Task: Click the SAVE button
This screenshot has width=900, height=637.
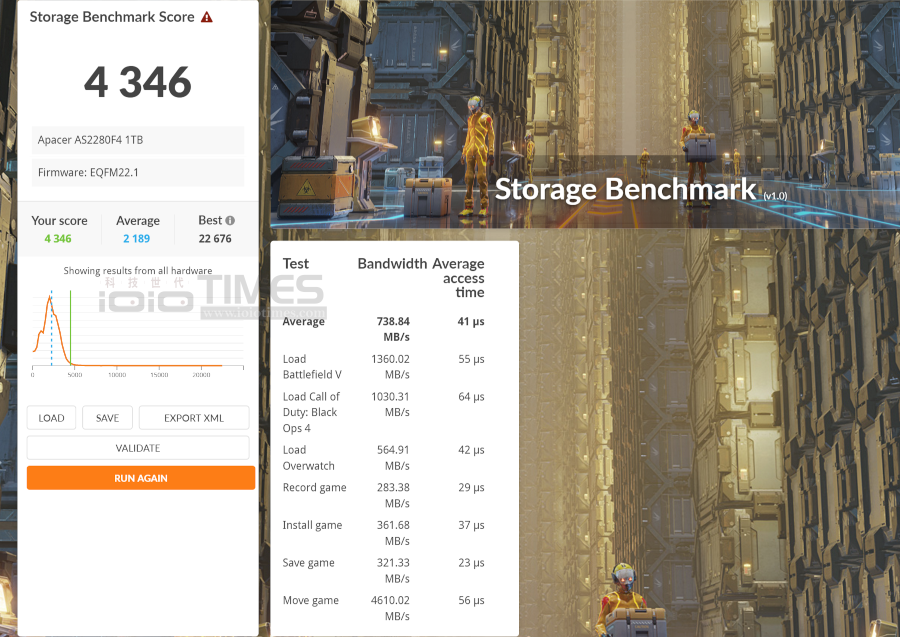Action: 107,418
